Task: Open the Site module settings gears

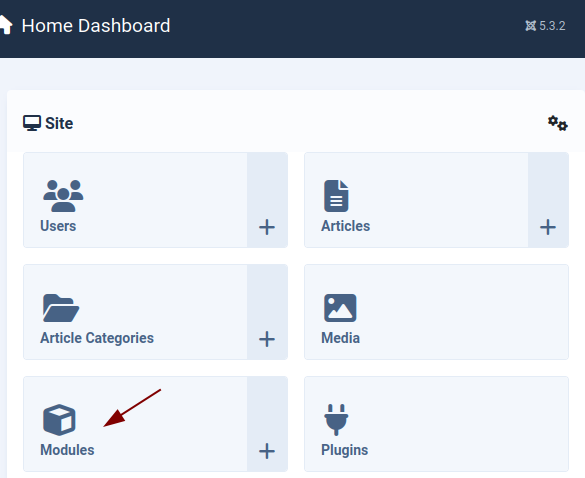Action: (x=558, y=124)
